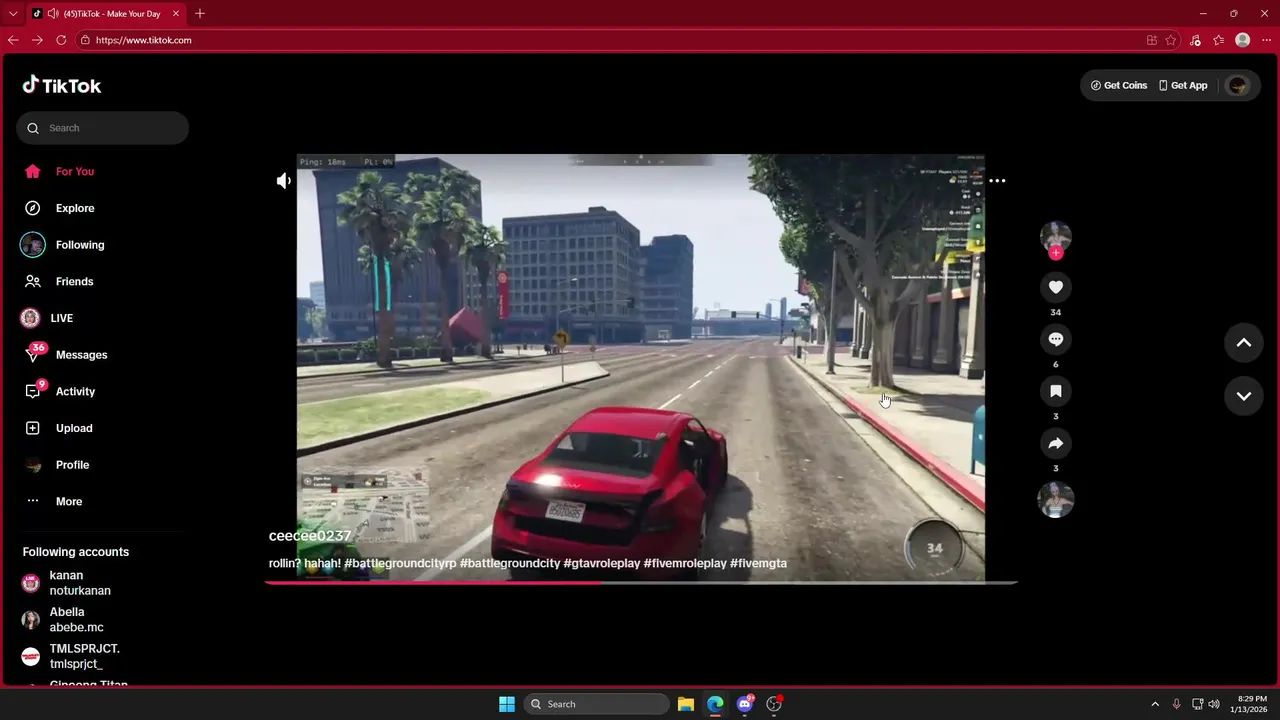Open the sound disc thumbnail below share
The width and height of the screenshot is (1280, 720).
(x=1056, y=499)
